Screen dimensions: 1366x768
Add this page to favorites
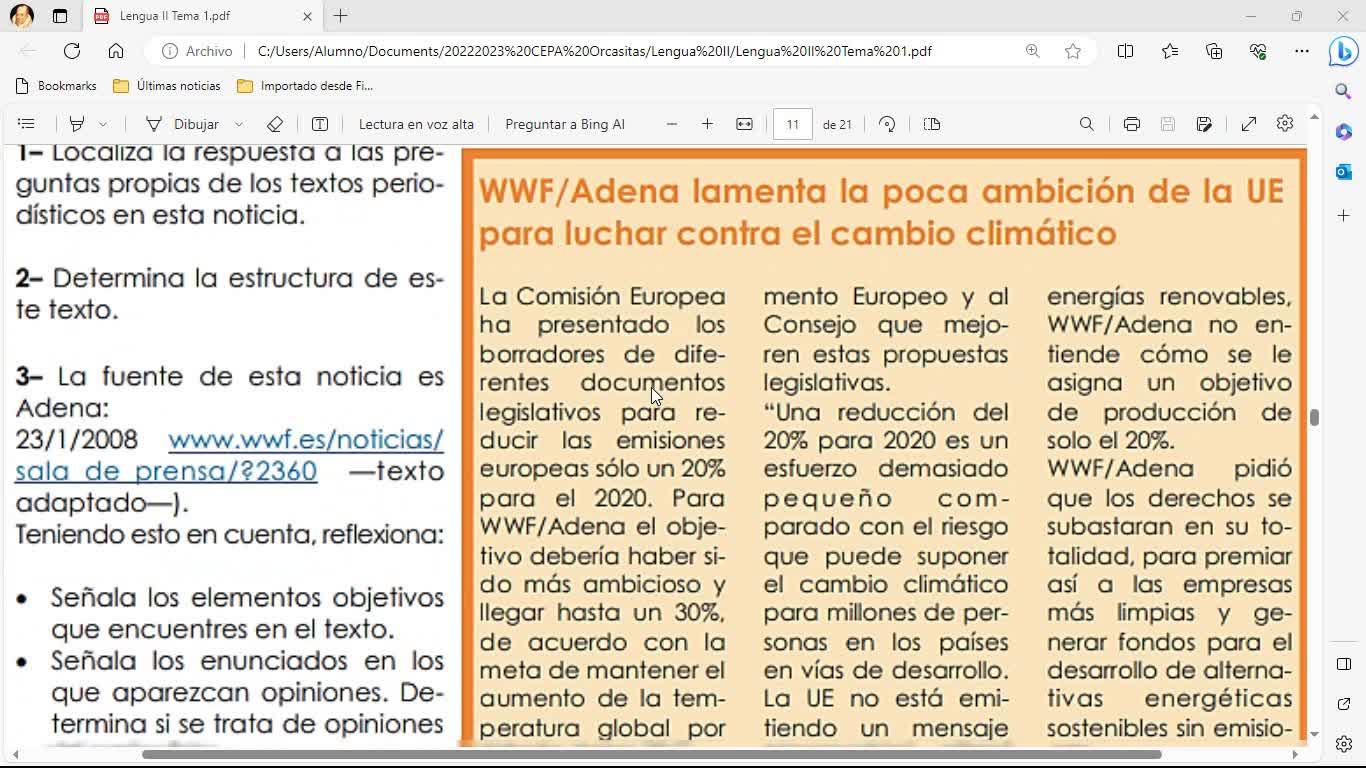coord(1073,51)
